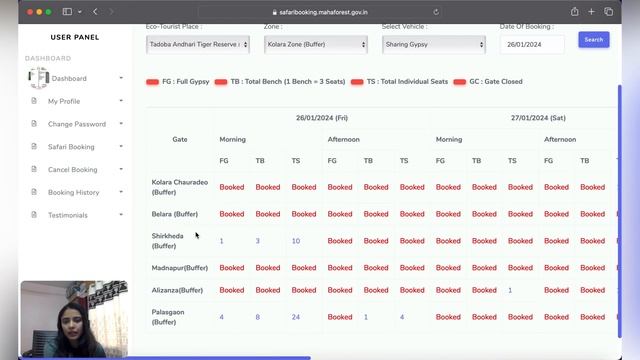
Task: Click the Safari Booking document icon
Action: coord(34,147)
